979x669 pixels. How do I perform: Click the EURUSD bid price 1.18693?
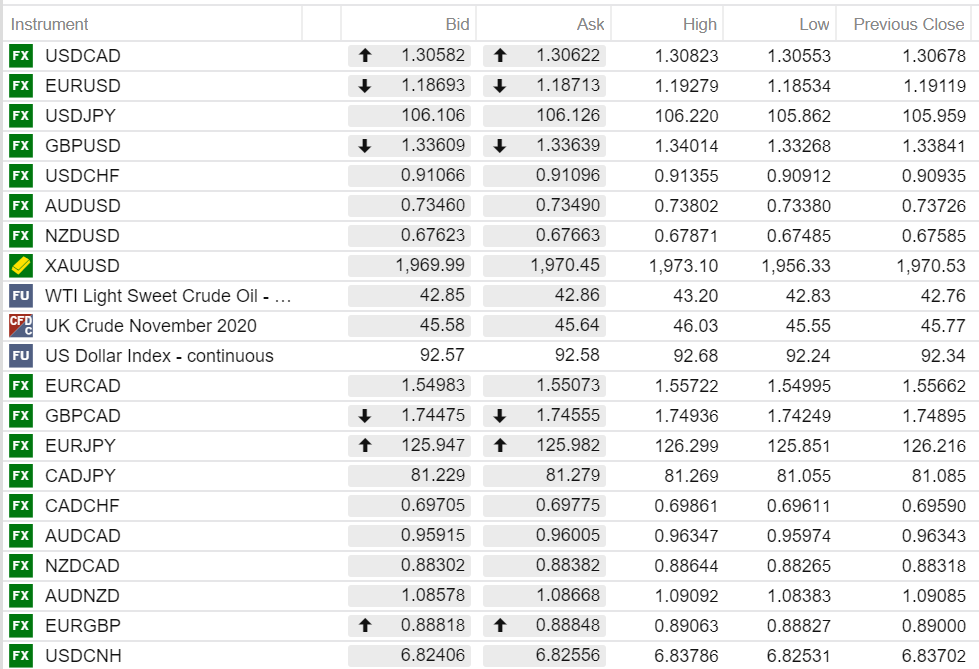click(433, 86)
